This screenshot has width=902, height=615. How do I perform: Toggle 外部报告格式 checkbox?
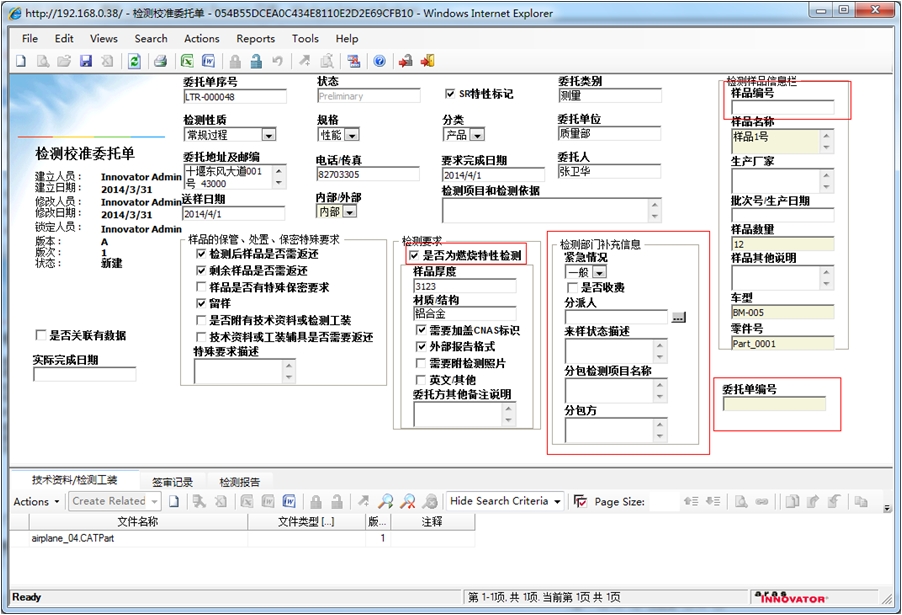[421, 346]
